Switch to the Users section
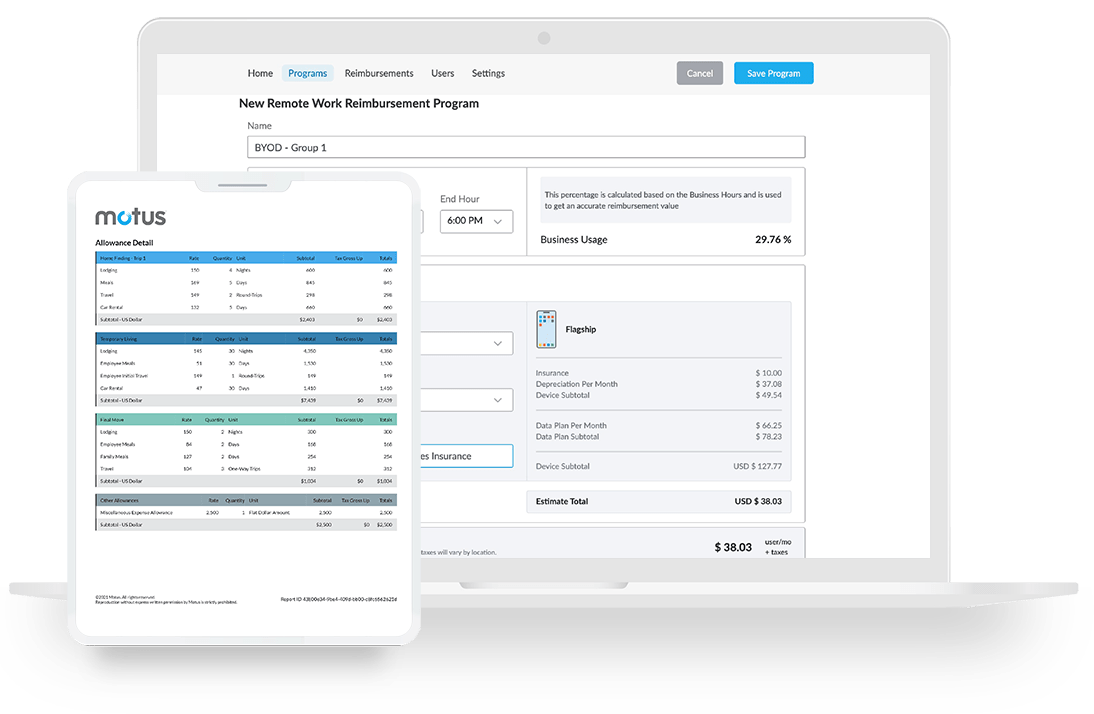The width and height of the screenshot is (1094, 714). pyautogui.click(x=442, y=73)
